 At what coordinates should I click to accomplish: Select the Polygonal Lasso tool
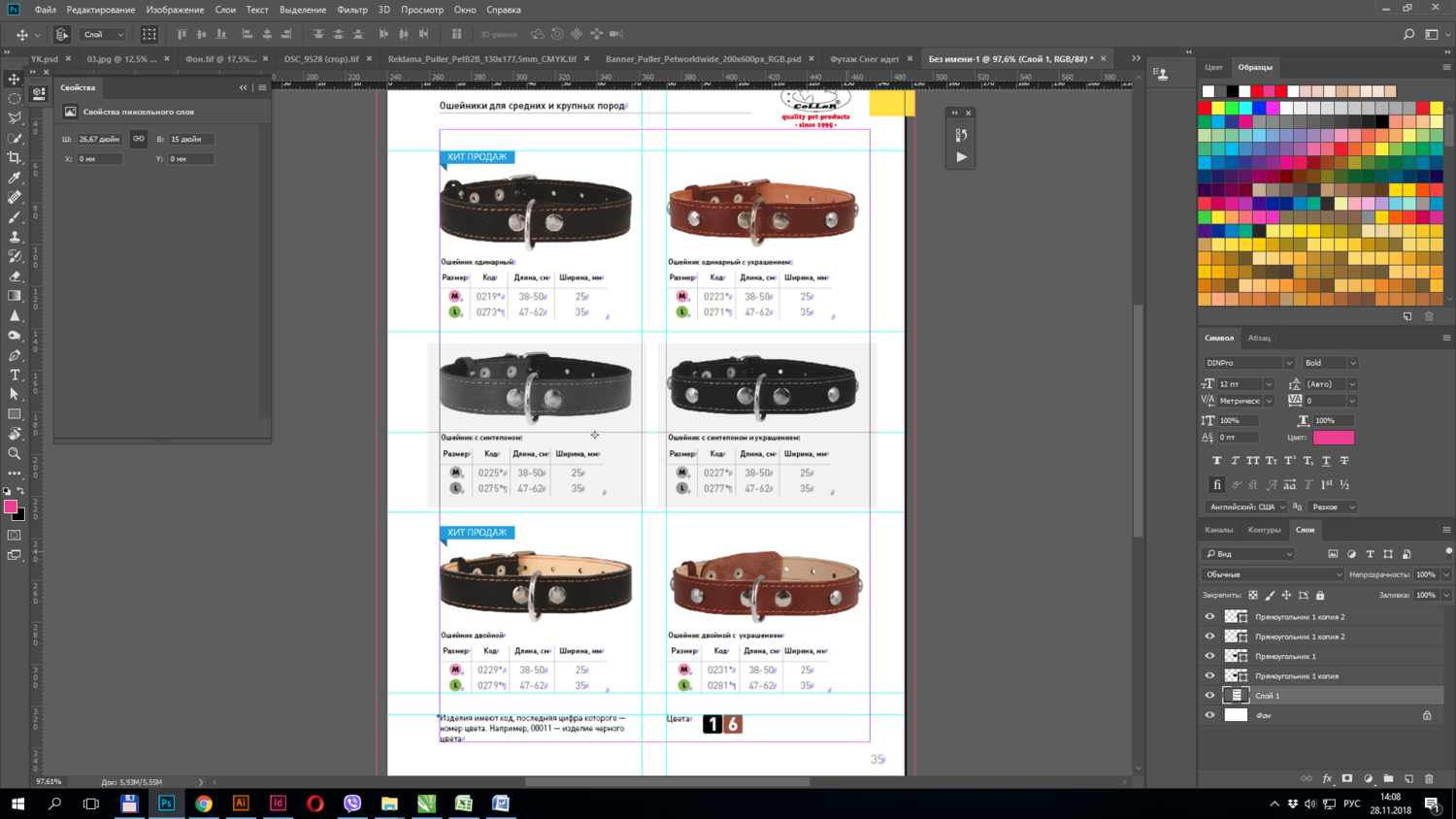[15, 117]
